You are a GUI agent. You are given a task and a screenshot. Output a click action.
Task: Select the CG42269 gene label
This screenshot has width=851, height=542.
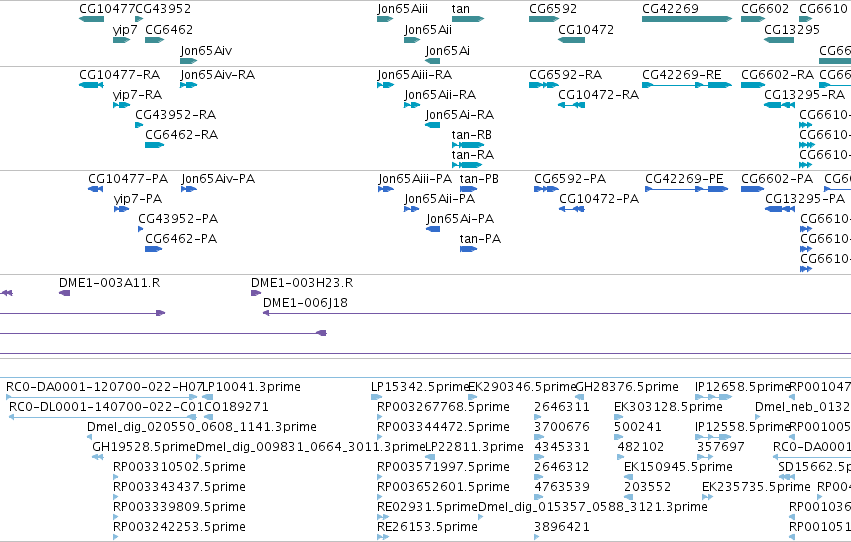[x=670, y=9]
